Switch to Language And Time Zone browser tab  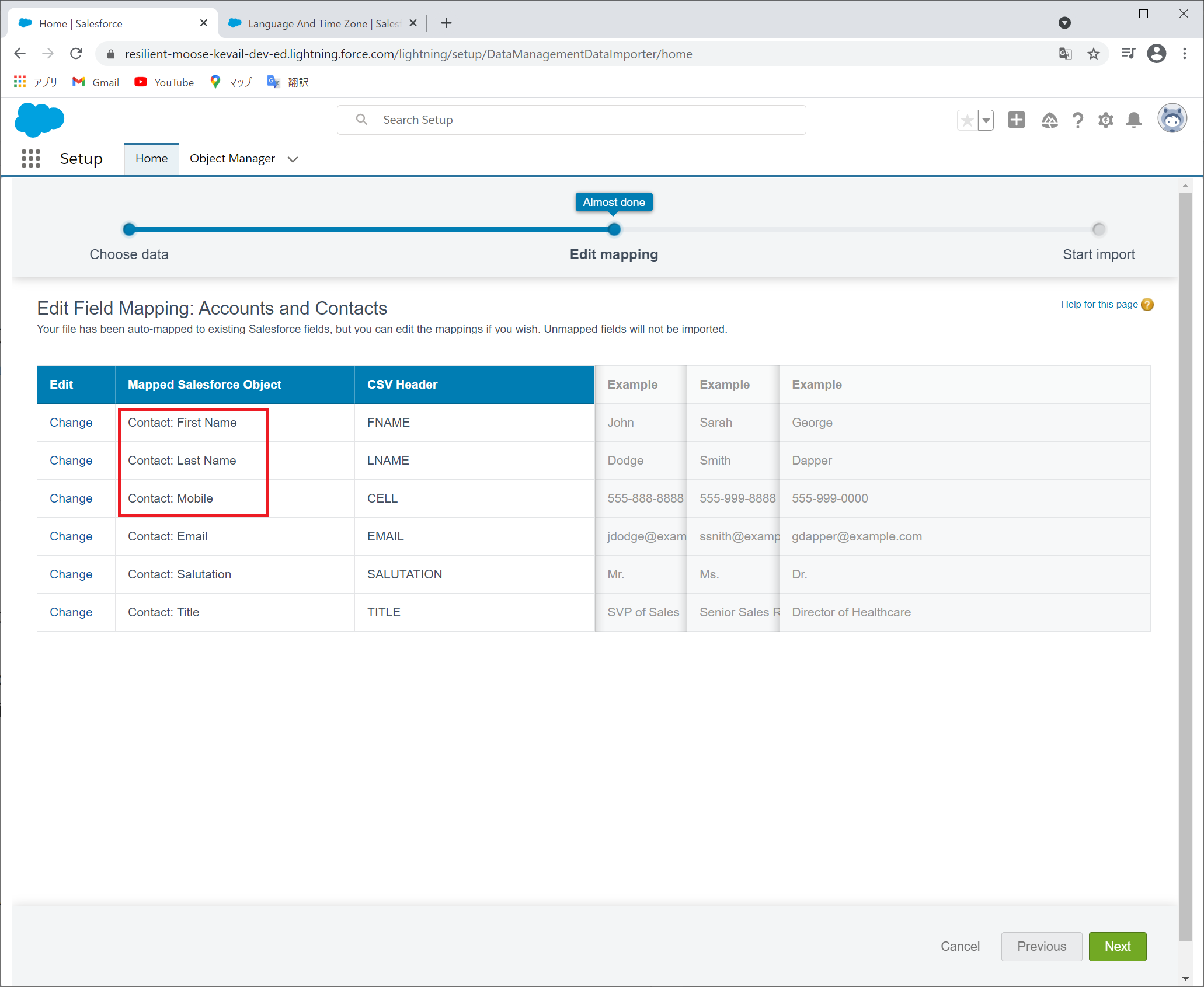point(322,23)
